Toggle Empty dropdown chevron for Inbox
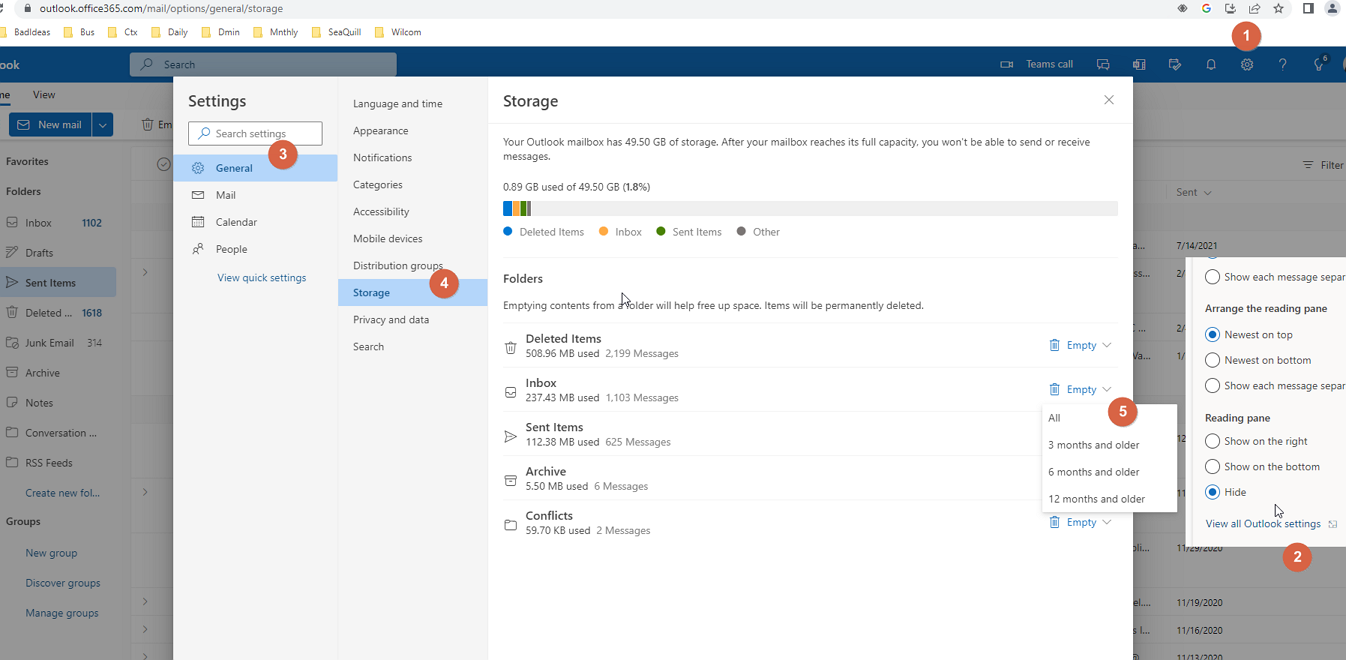1346x660 pixels. tap(1107, 389)
